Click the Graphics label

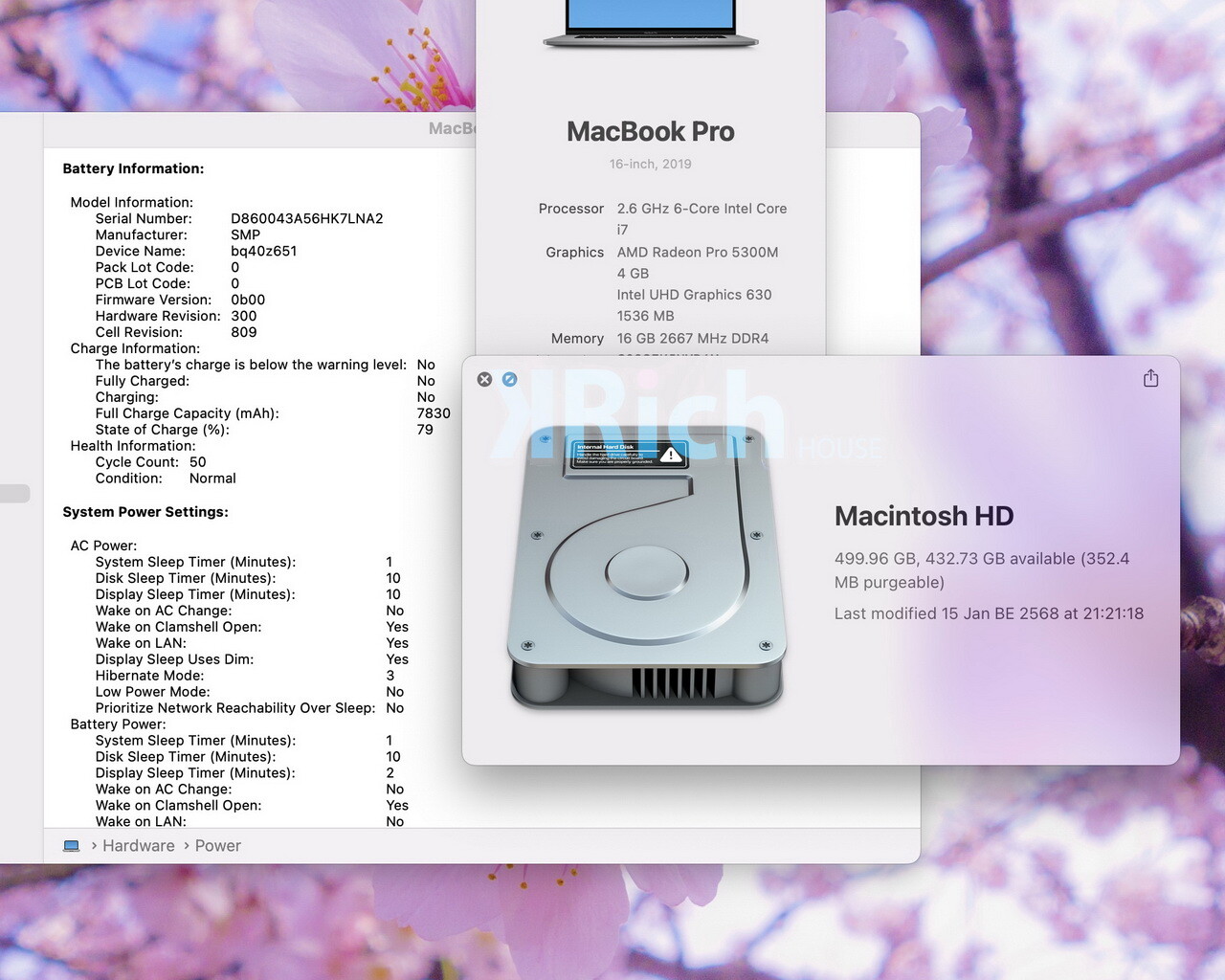(x=575, y=253)
